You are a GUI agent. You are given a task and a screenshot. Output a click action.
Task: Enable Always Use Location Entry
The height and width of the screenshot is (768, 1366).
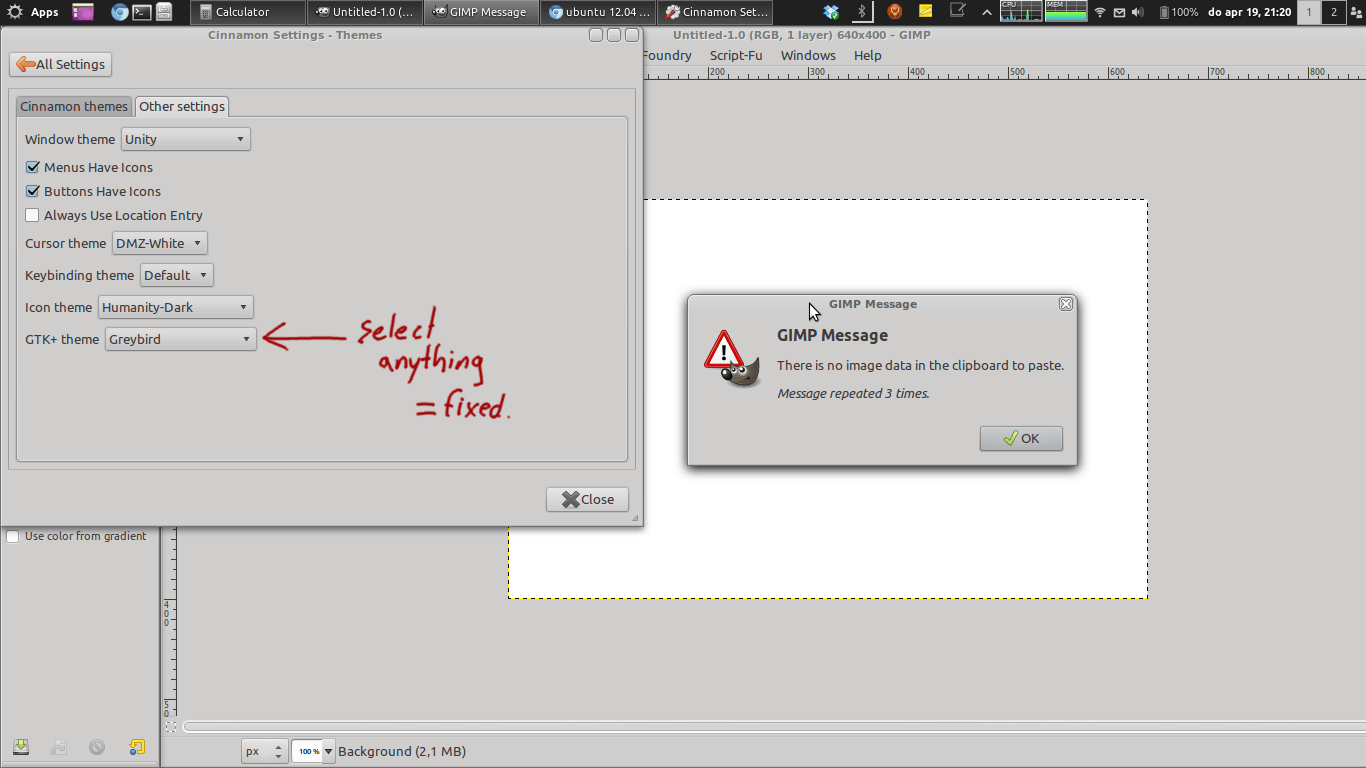point(32,215)
